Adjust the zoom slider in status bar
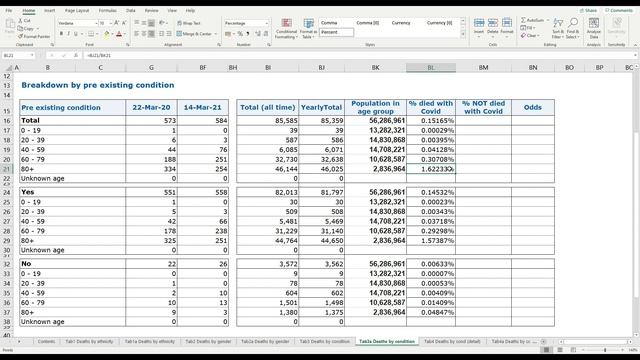This screenshot has width=640, height=360. coord(604,350)
